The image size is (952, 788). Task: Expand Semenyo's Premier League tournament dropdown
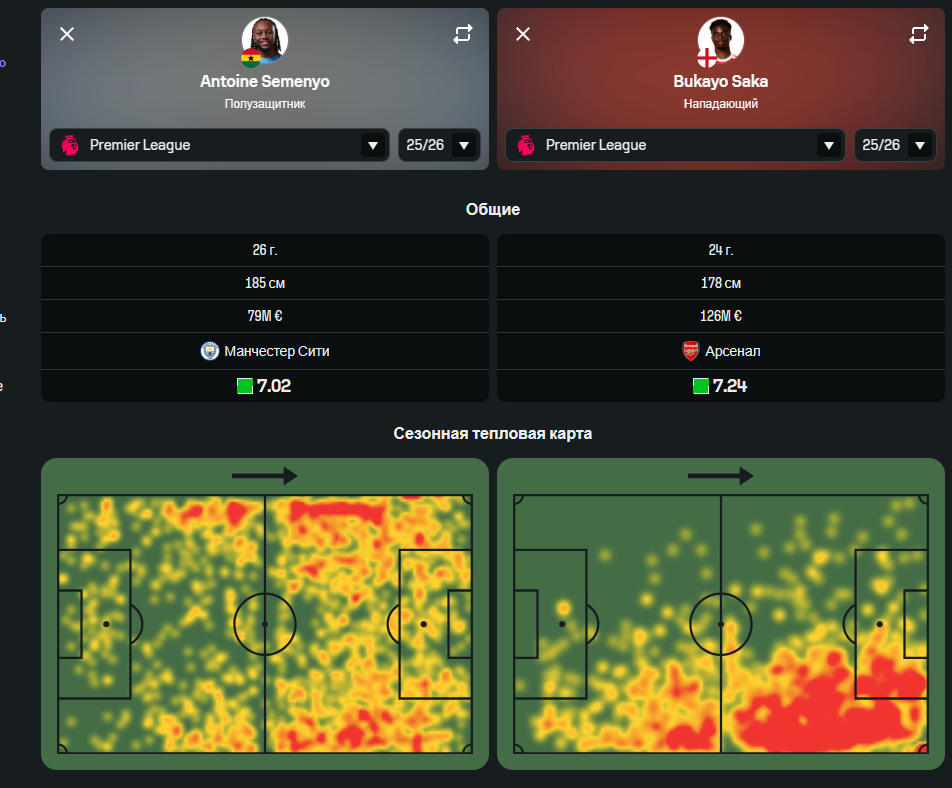tap(219, 145)
